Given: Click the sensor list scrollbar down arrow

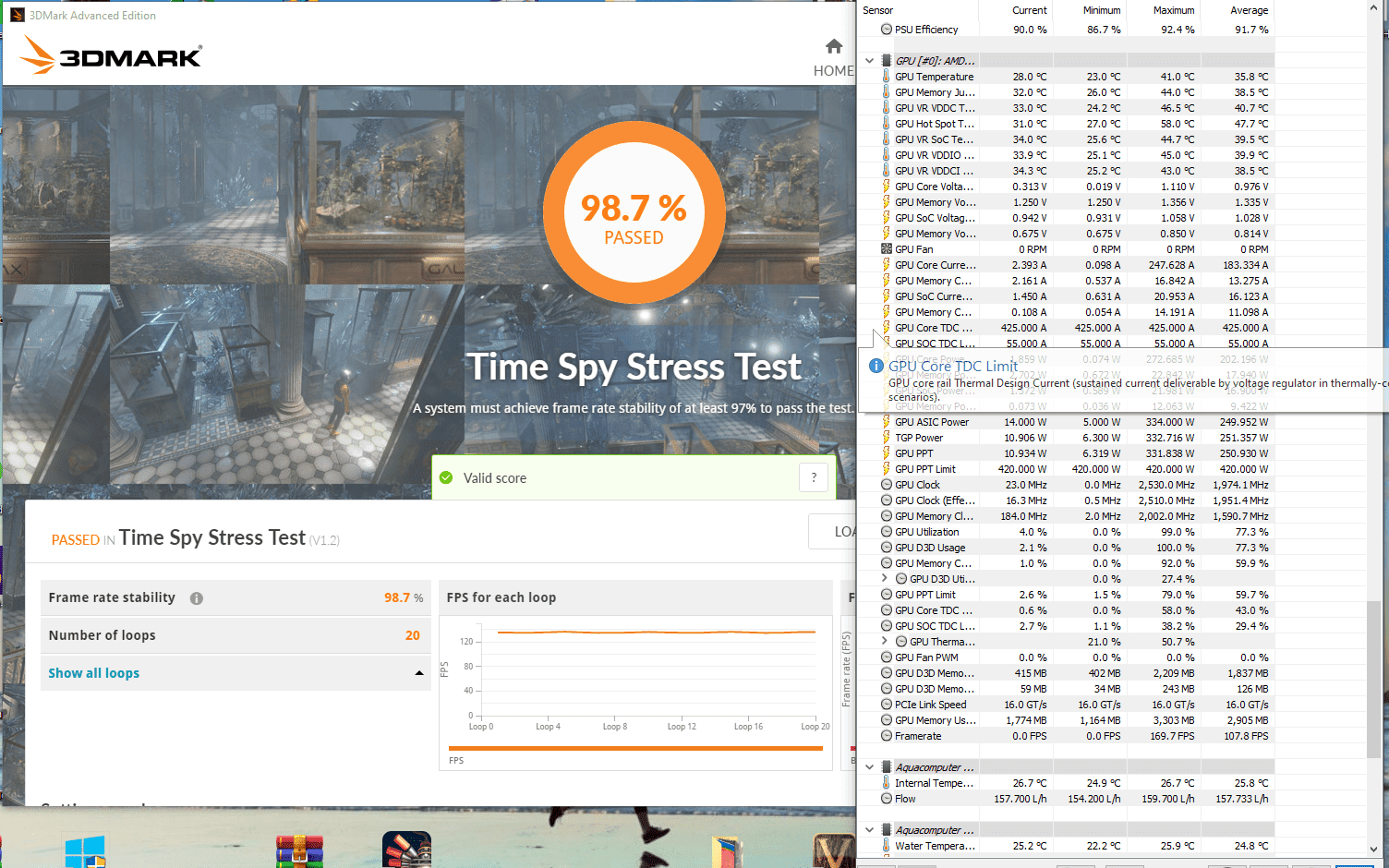Looking at the screenshot, I should coord(1373,849).
